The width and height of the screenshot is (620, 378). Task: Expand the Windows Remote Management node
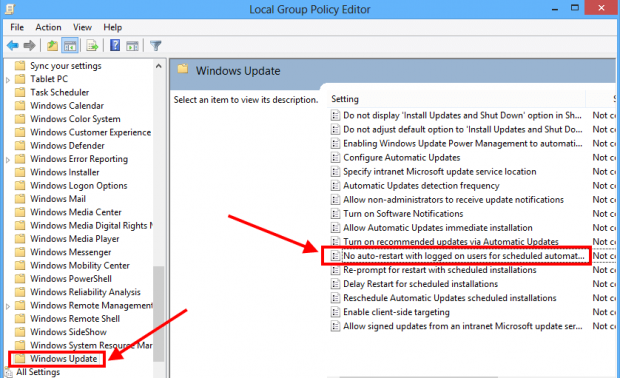tap(8, 306)
